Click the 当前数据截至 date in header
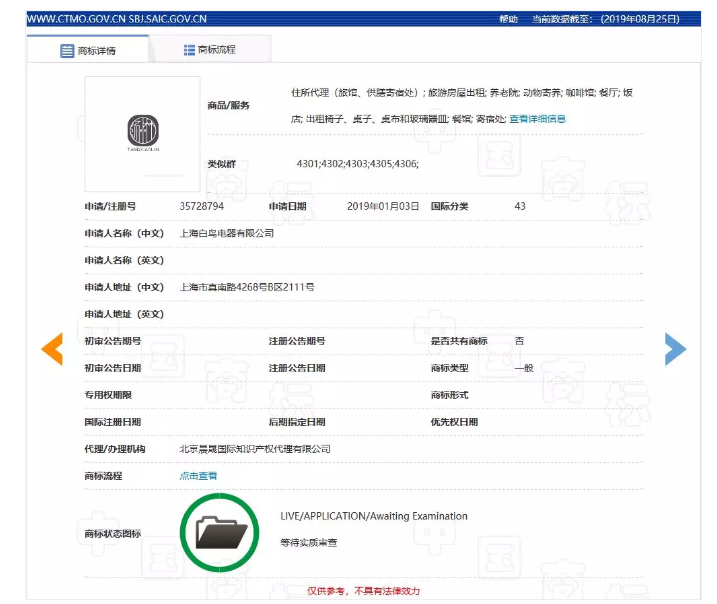This screenshot has width=717, height=604. [x=606, y=19]
